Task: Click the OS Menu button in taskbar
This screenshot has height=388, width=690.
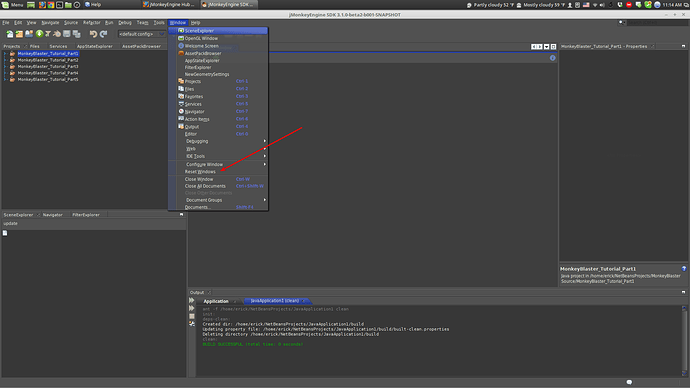Action: point(12,5)
